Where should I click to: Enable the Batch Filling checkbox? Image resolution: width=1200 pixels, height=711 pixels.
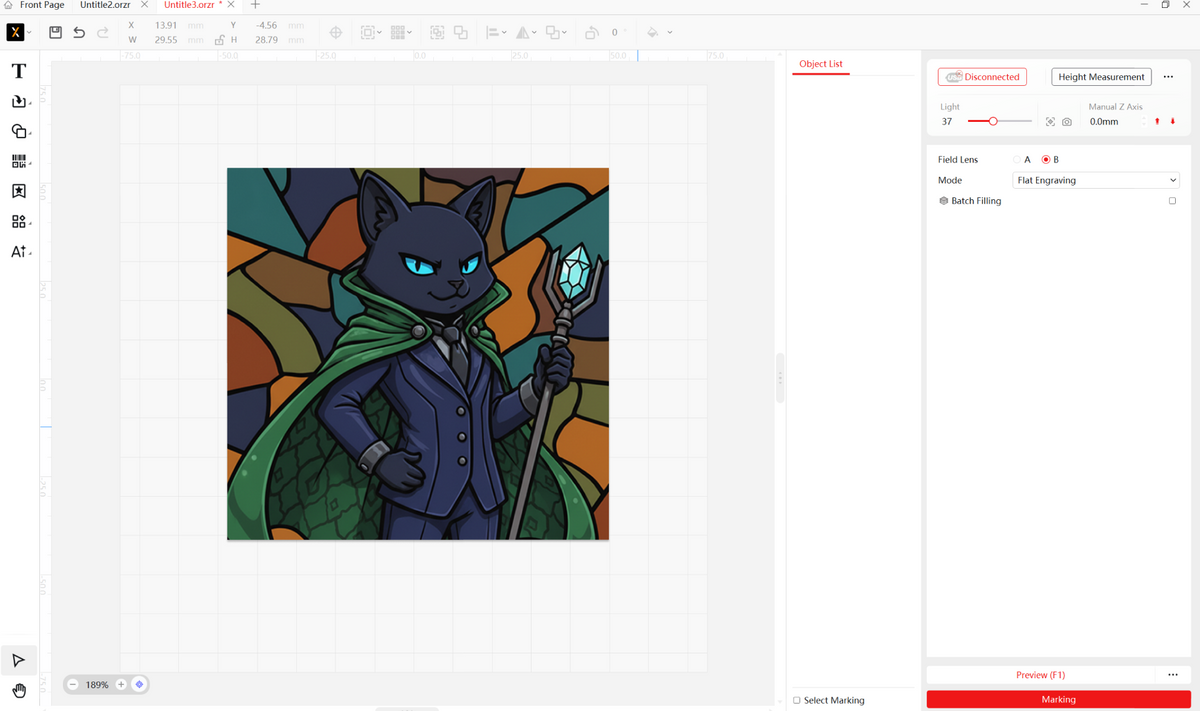pos(1172,200)
